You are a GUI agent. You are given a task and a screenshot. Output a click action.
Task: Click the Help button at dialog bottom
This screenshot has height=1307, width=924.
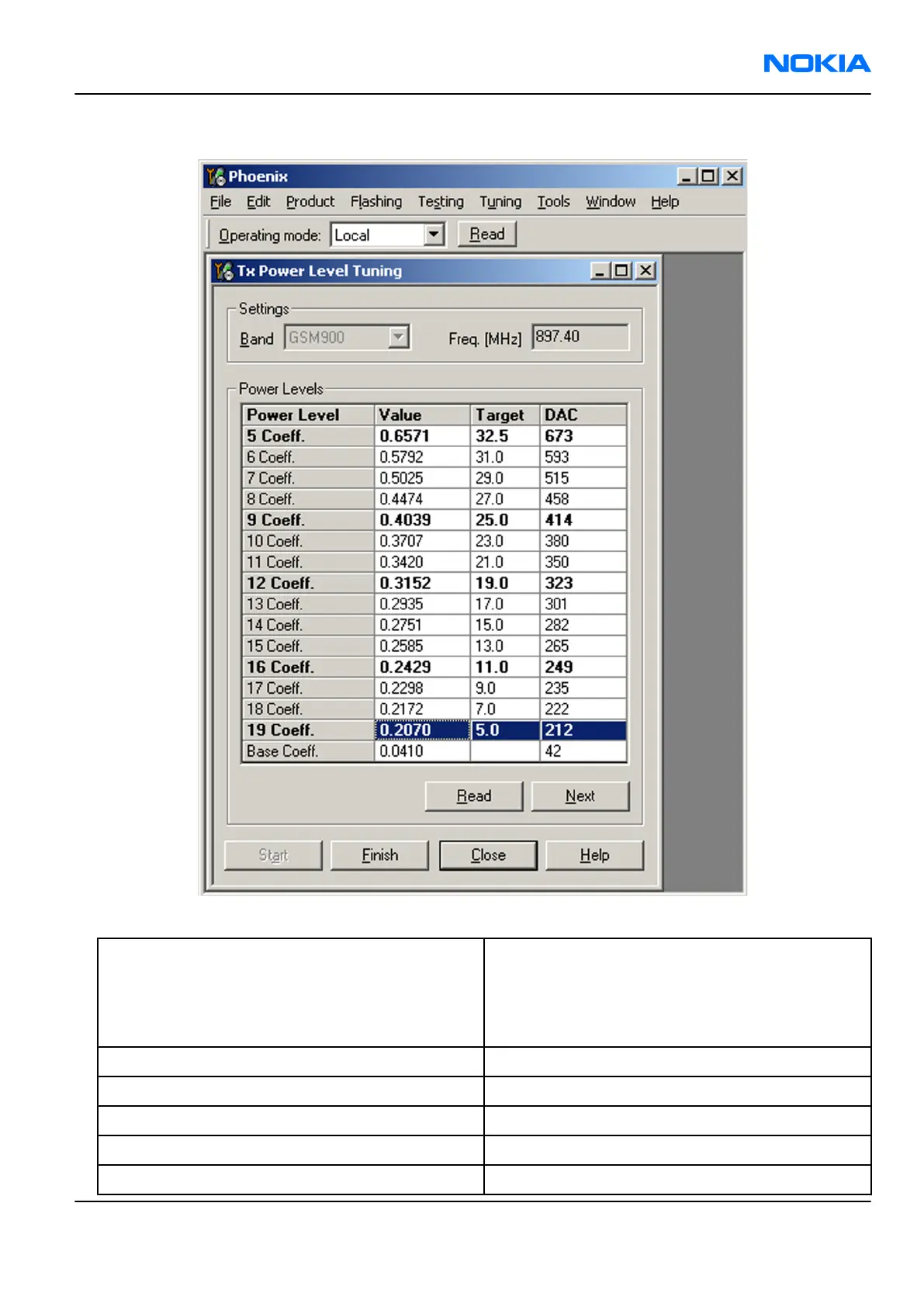tap(594, 855)
